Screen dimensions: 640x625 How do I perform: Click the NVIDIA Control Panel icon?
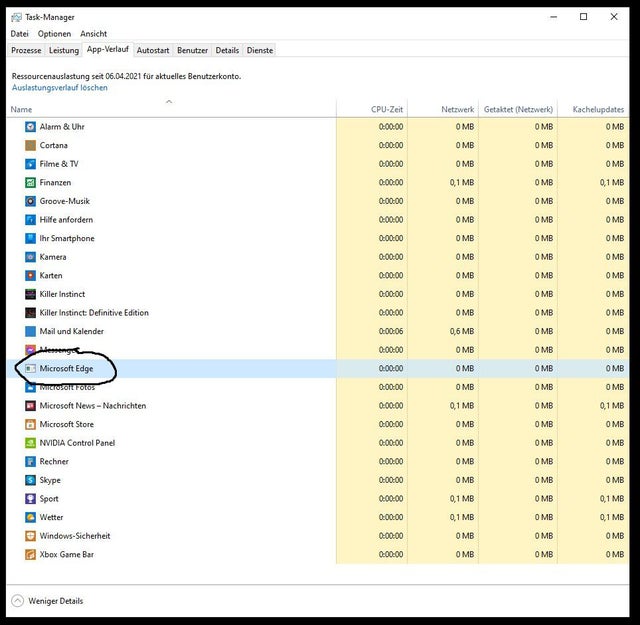coord(30,443)
